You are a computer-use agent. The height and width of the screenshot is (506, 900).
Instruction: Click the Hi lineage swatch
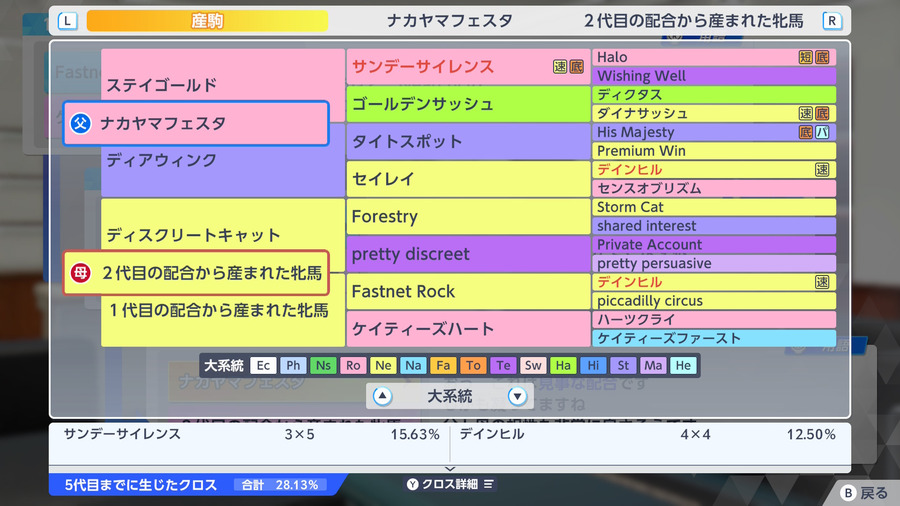tap(593, 365)
